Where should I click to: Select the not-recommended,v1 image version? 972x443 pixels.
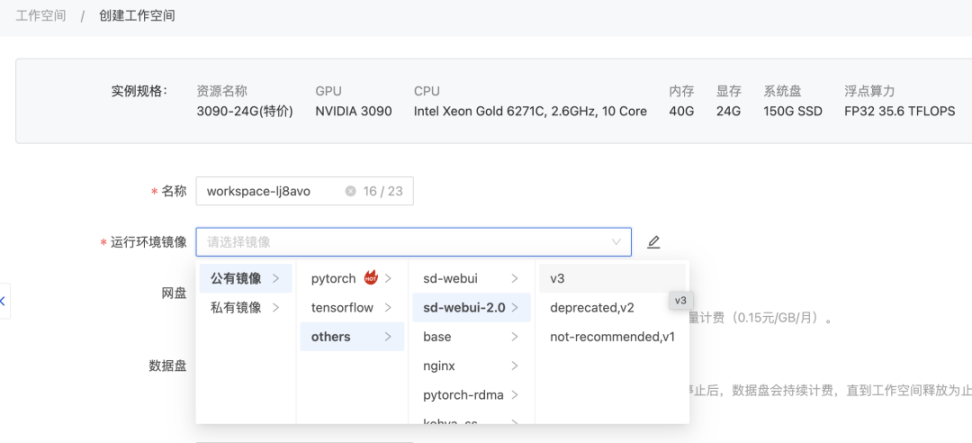[612, 337]
